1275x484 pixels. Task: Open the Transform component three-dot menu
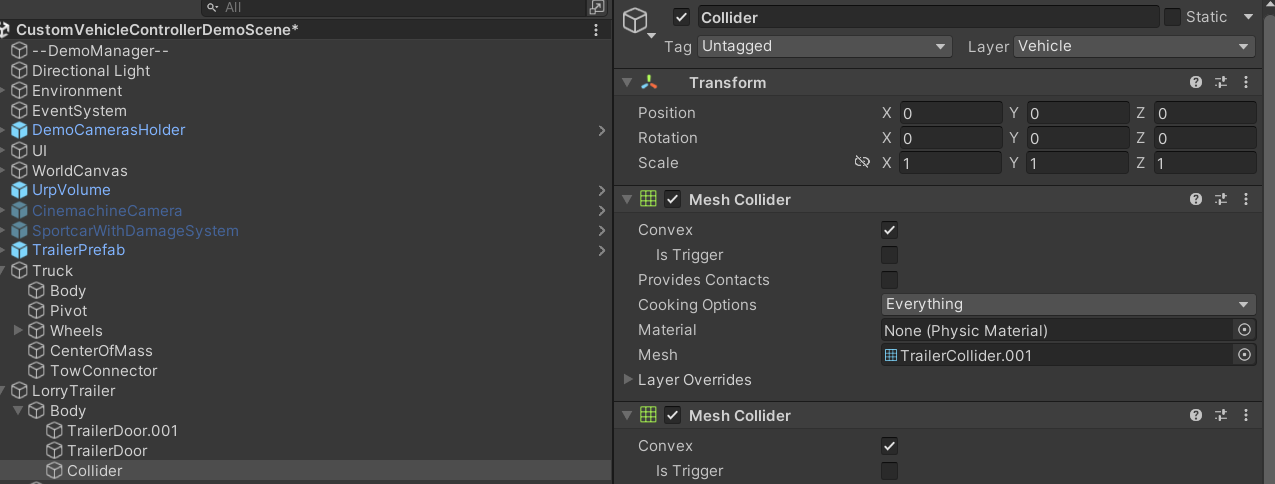pos(1246,83)
